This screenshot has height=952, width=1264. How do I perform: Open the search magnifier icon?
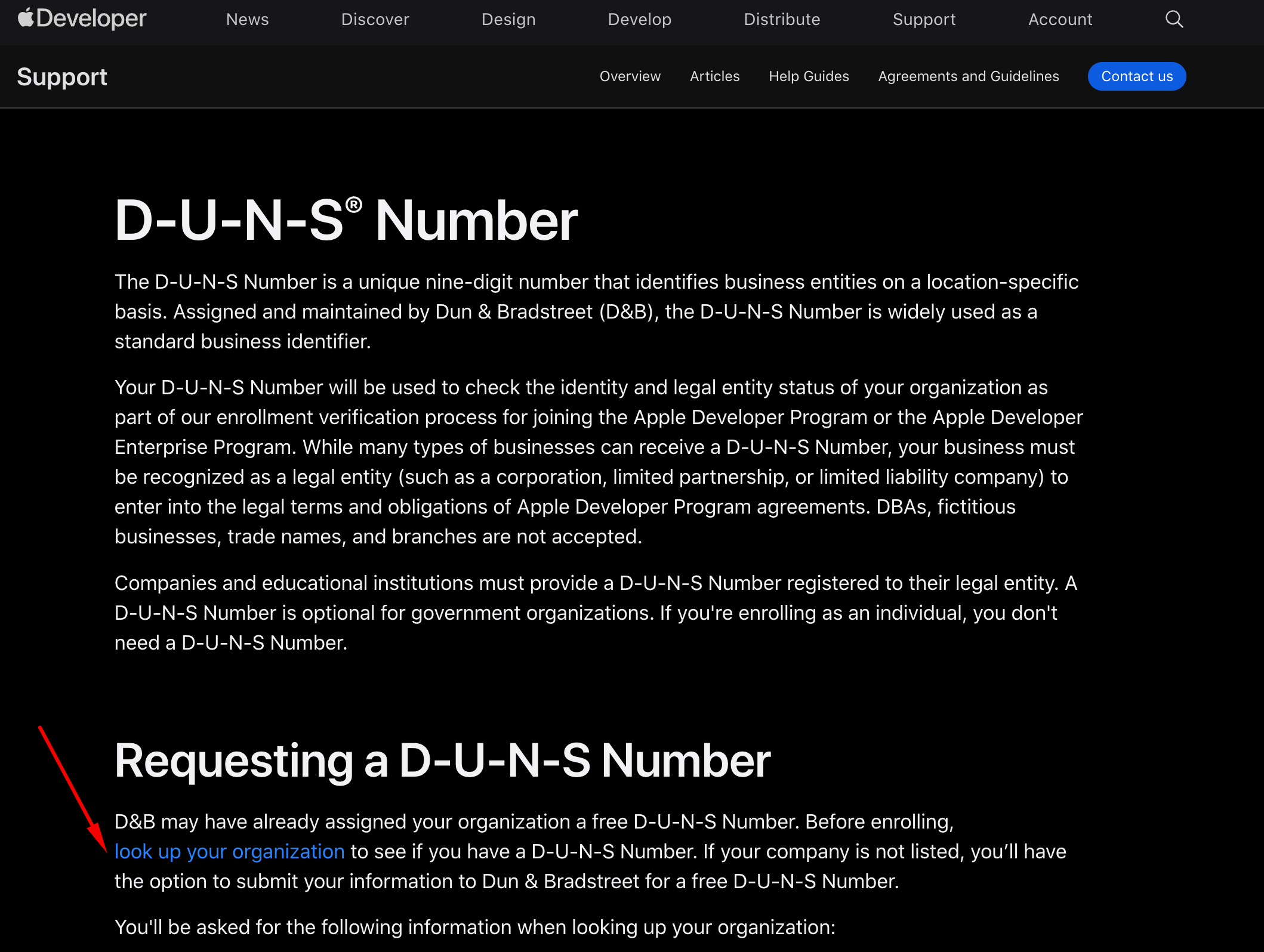pos(1174,19)
